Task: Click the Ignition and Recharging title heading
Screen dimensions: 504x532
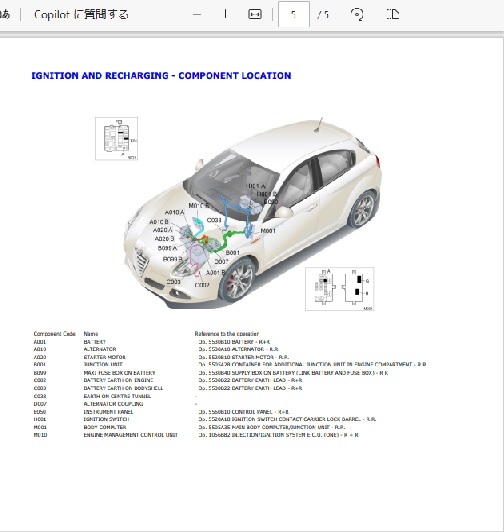Action: click(161, 75)
